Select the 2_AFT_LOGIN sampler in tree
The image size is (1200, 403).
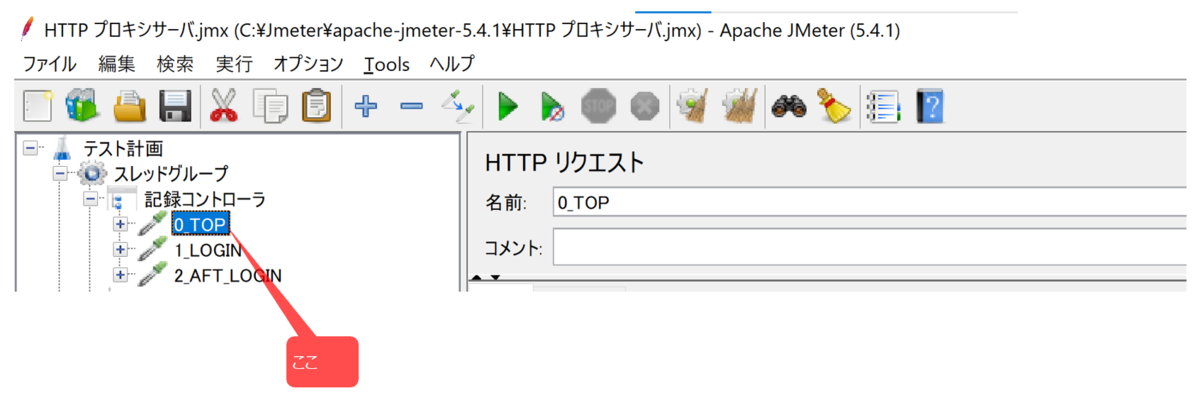point(228,274)
